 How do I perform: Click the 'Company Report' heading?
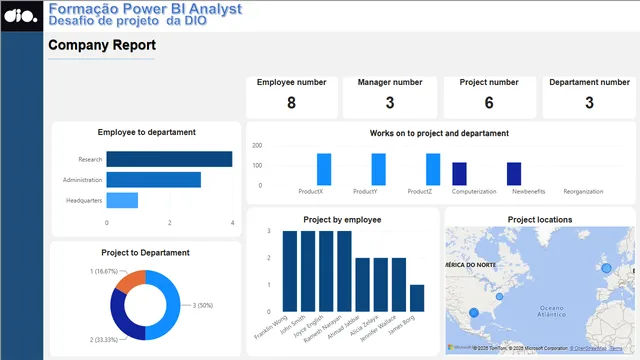pyautogui.click(x=102, y=45)
